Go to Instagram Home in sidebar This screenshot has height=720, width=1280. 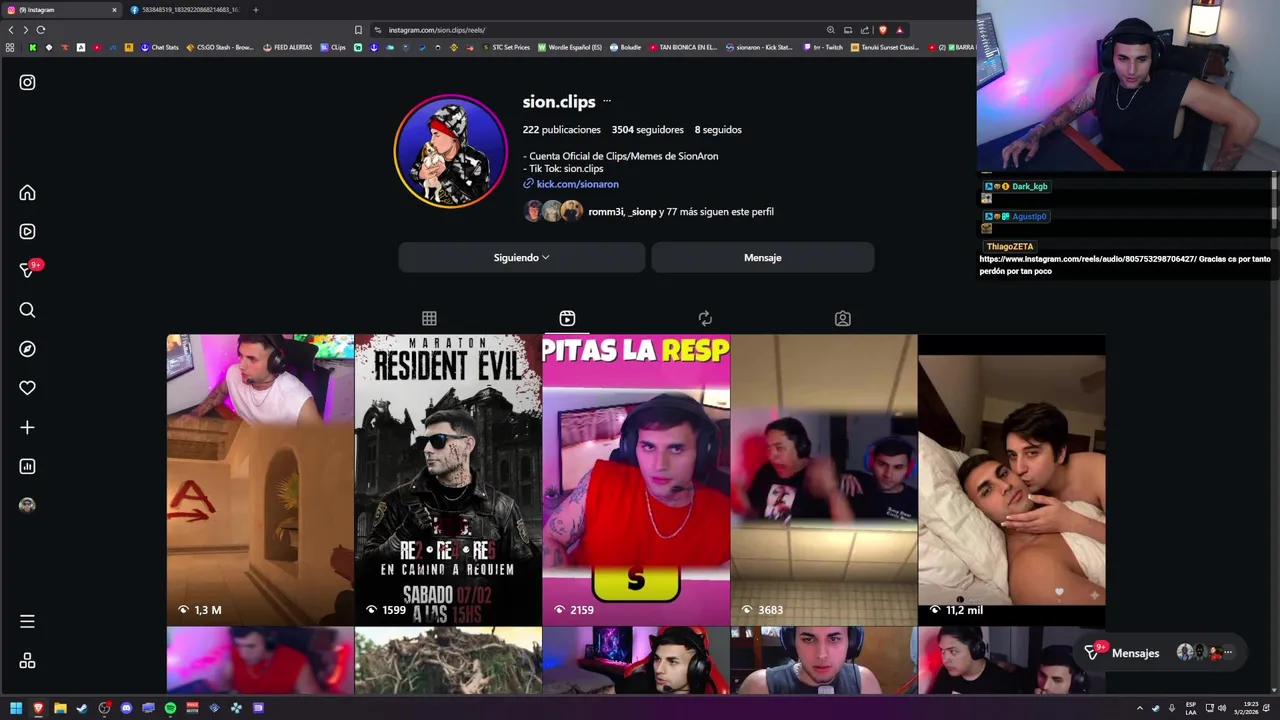click(27, 192)
